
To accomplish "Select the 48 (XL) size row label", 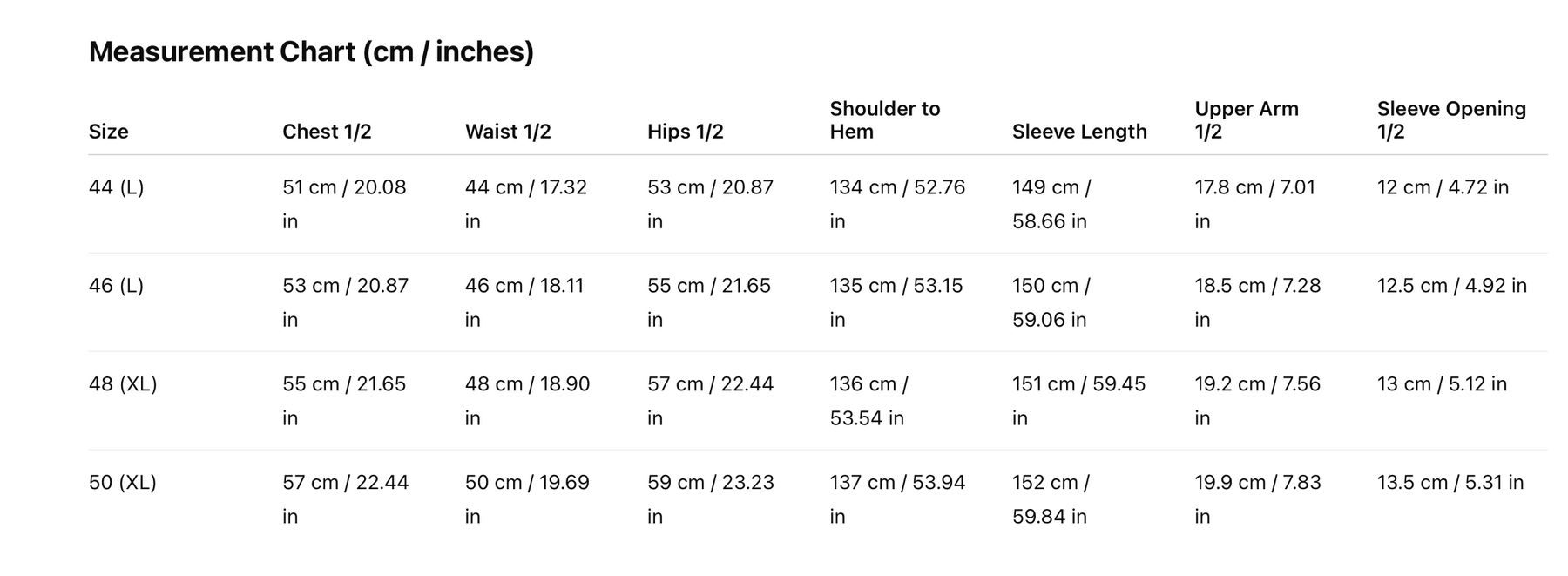I will click(123, 384).
